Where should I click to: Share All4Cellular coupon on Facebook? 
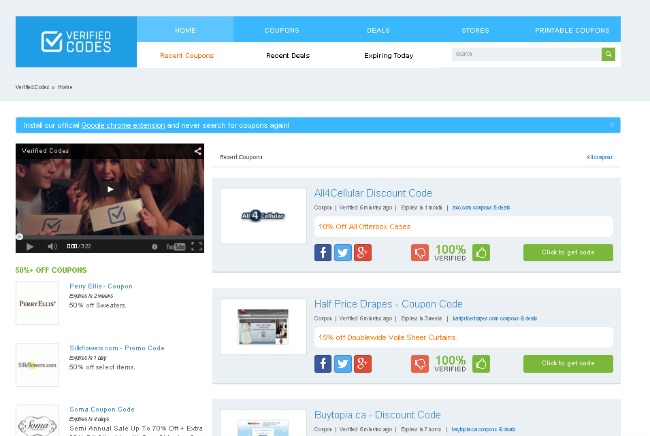tap(323, 252)
